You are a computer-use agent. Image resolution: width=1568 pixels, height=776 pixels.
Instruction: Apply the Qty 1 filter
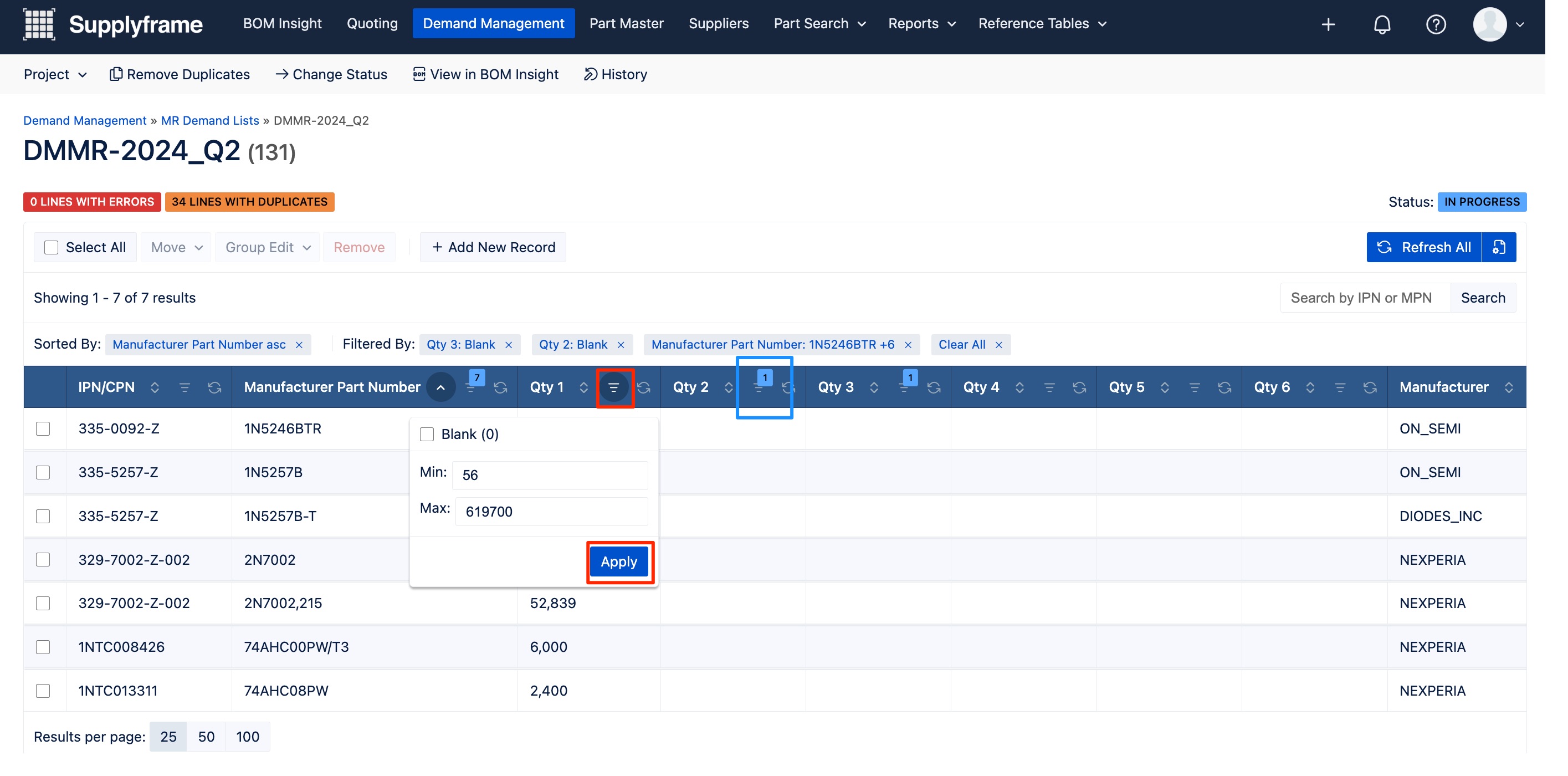(618, 561)
